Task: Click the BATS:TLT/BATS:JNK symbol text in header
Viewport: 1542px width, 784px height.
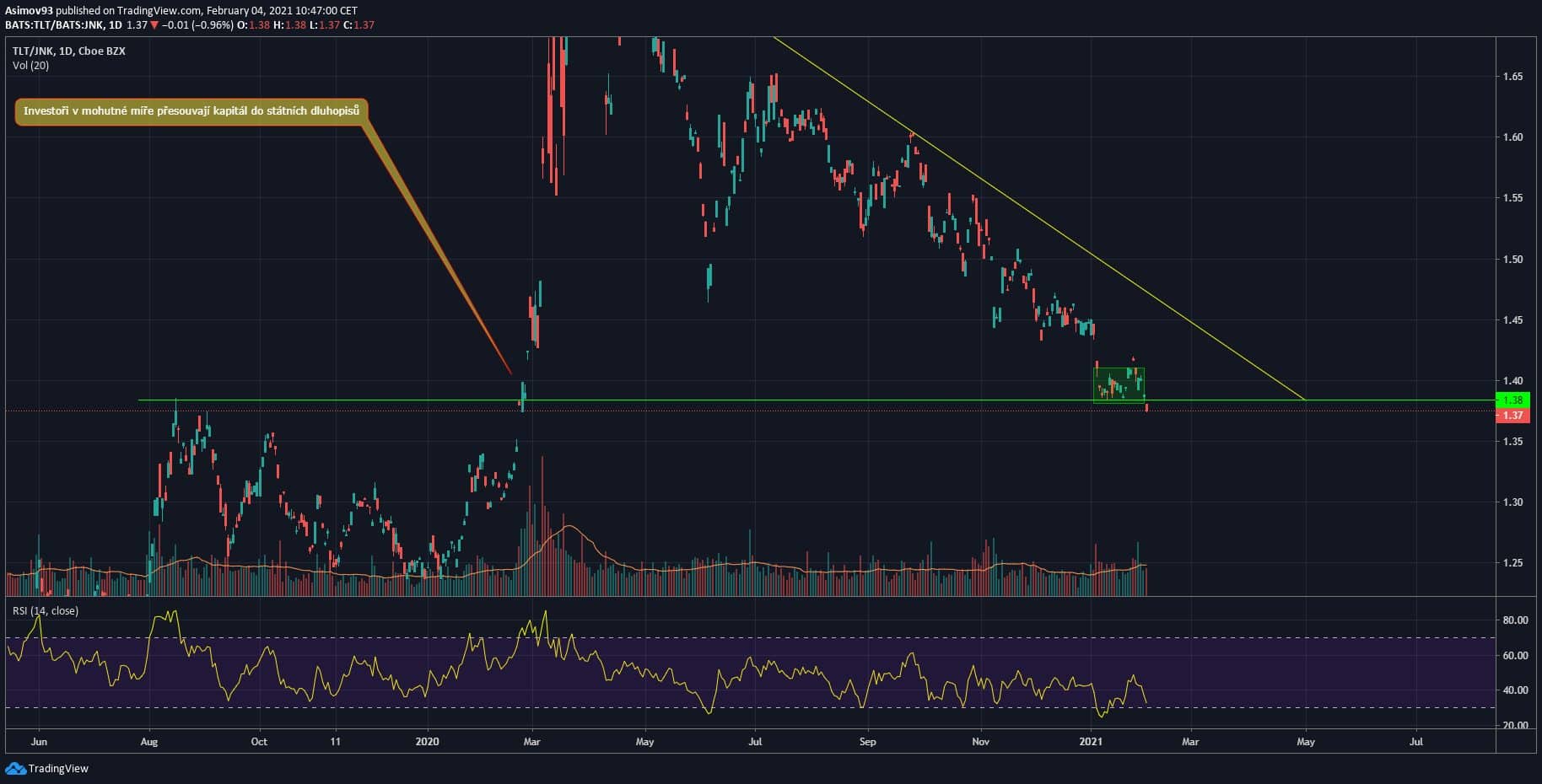Action: click(55, 25)
